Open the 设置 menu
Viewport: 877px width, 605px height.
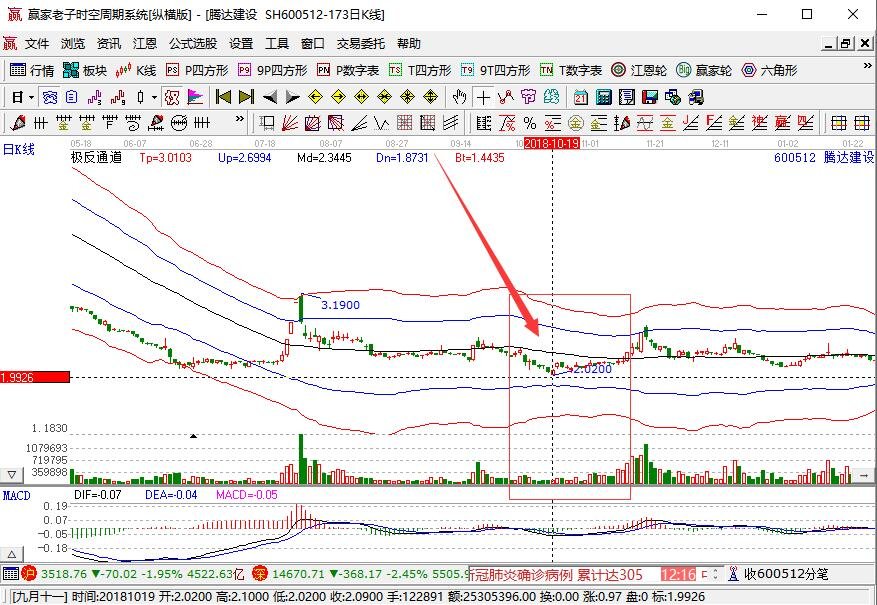click(x=241, y=44)
